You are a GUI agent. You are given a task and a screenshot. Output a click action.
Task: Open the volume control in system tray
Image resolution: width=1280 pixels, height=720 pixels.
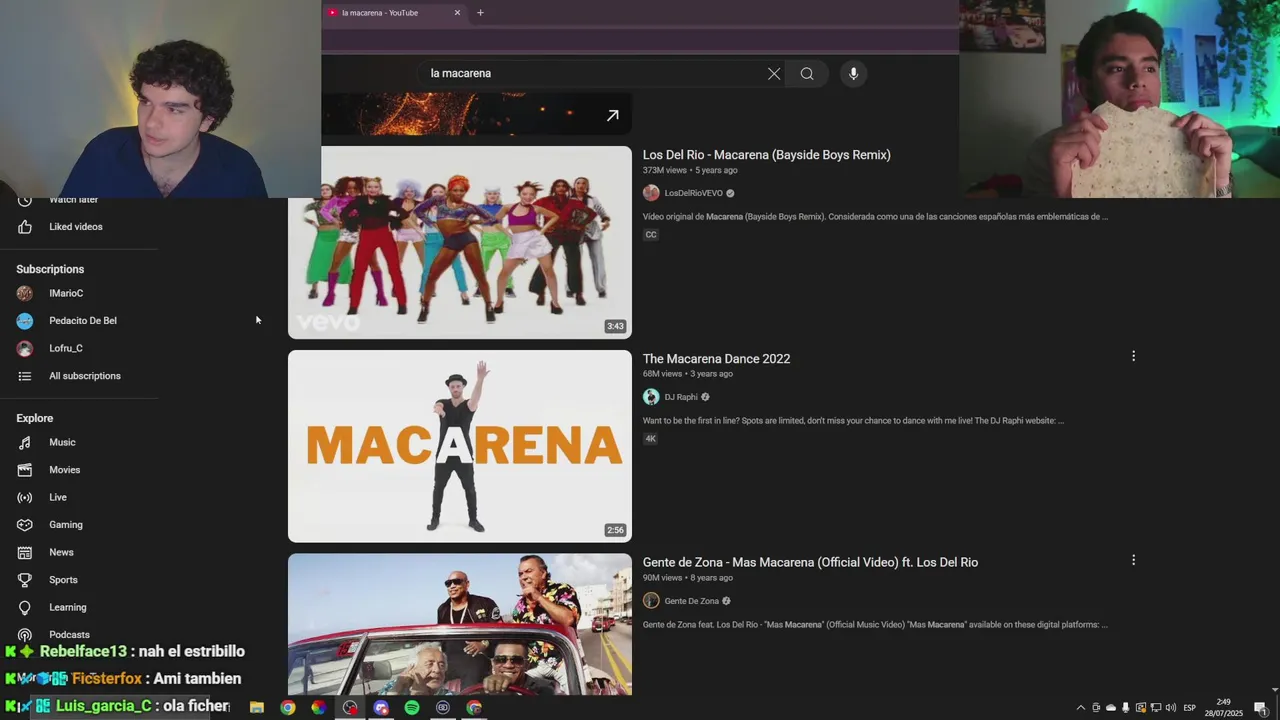click(x=1171, y=708)
